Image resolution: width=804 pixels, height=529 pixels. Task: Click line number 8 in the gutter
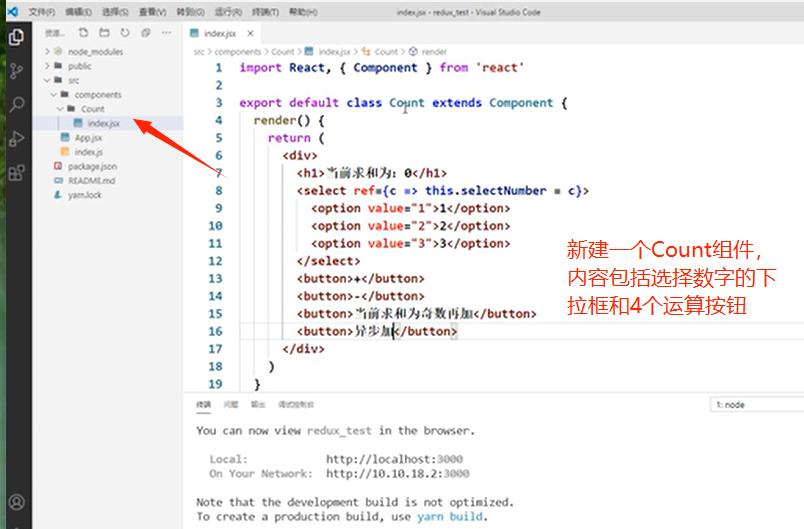coord(219,191)
